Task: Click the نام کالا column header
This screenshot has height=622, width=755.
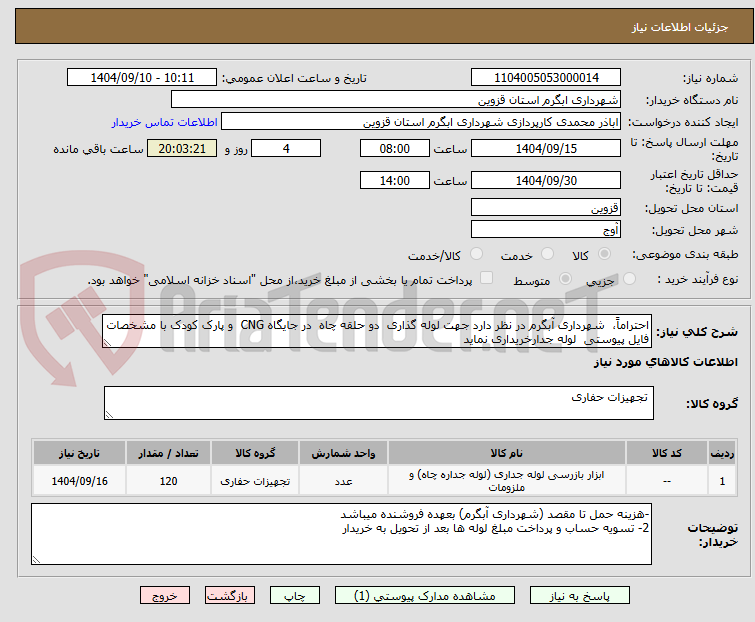Action: (x=507, y=453)
